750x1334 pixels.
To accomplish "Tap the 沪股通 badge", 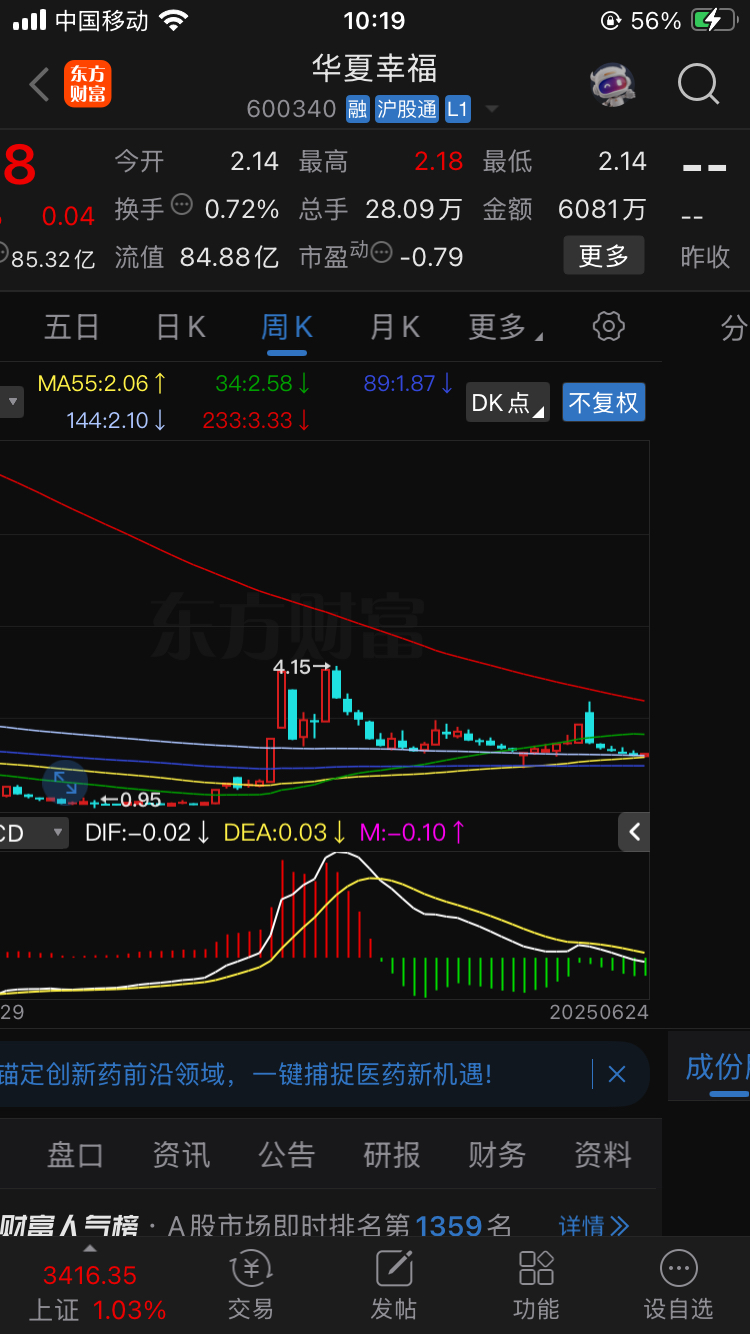I will click(407, 110).
